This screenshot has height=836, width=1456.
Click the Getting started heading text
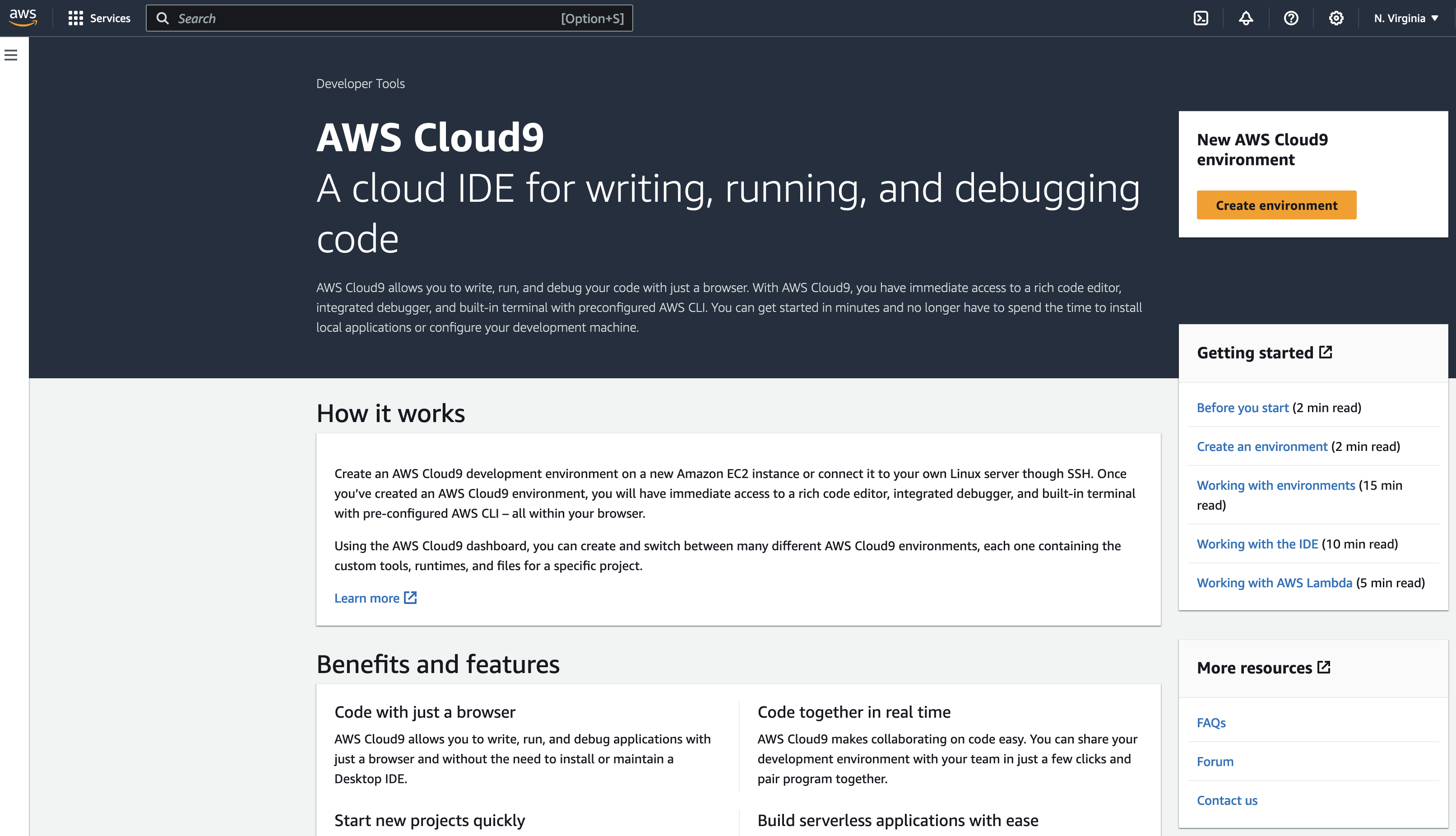click(1255, 353)
